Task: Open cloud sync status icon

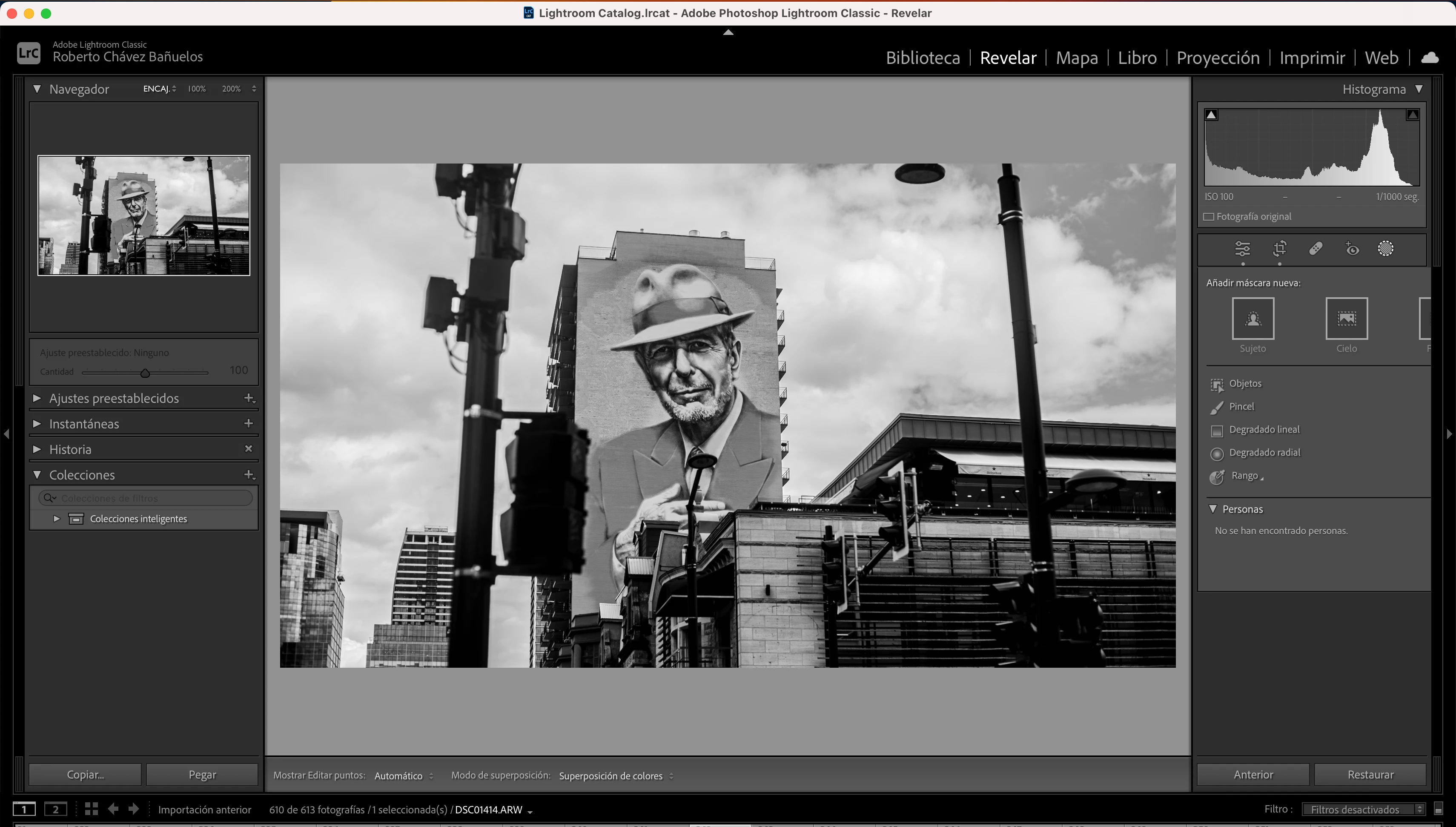Action: pyautogui.click(x=1429, y=57)
